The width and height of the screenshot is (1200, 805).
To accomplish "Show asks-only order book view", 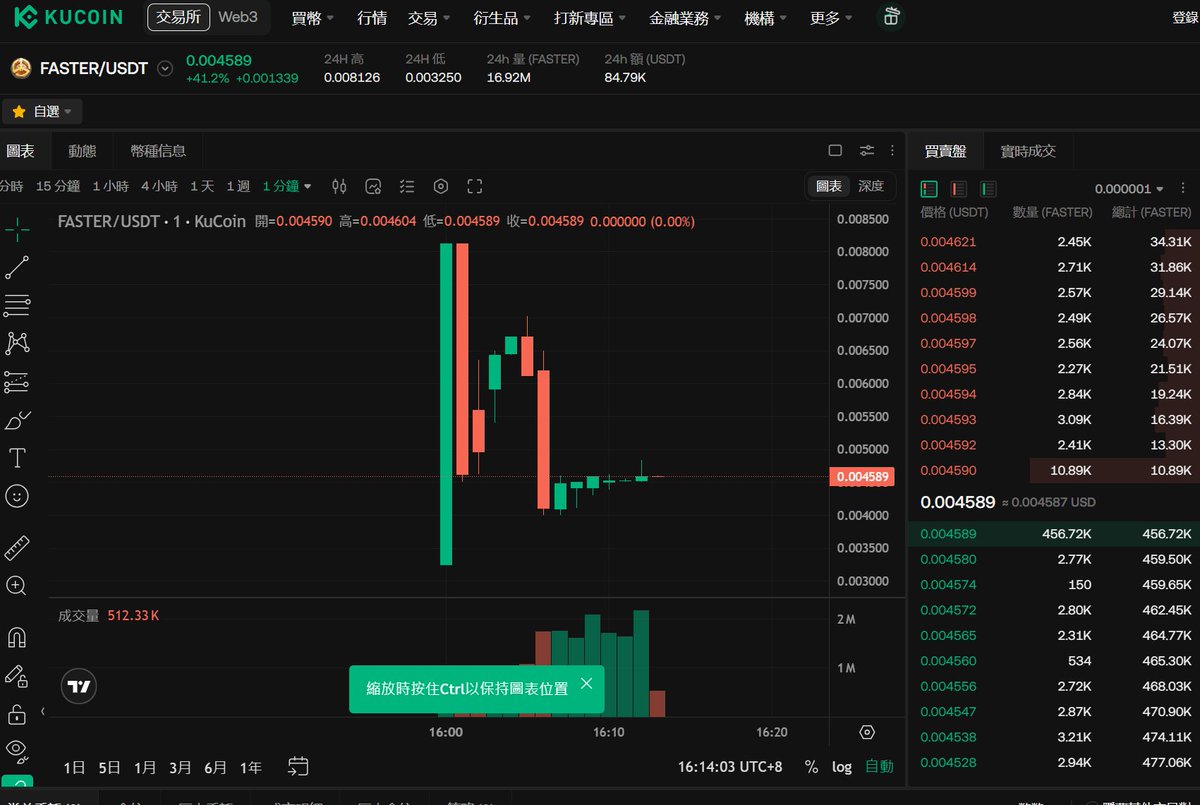I will 959,188.
